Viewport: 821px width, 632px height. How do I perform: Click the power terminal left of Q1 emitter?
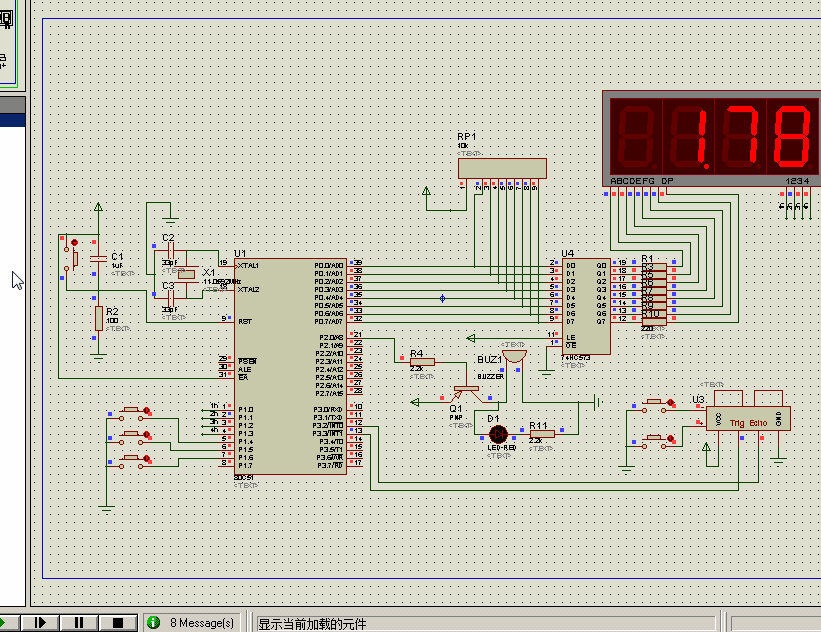[x=416, y=402]
